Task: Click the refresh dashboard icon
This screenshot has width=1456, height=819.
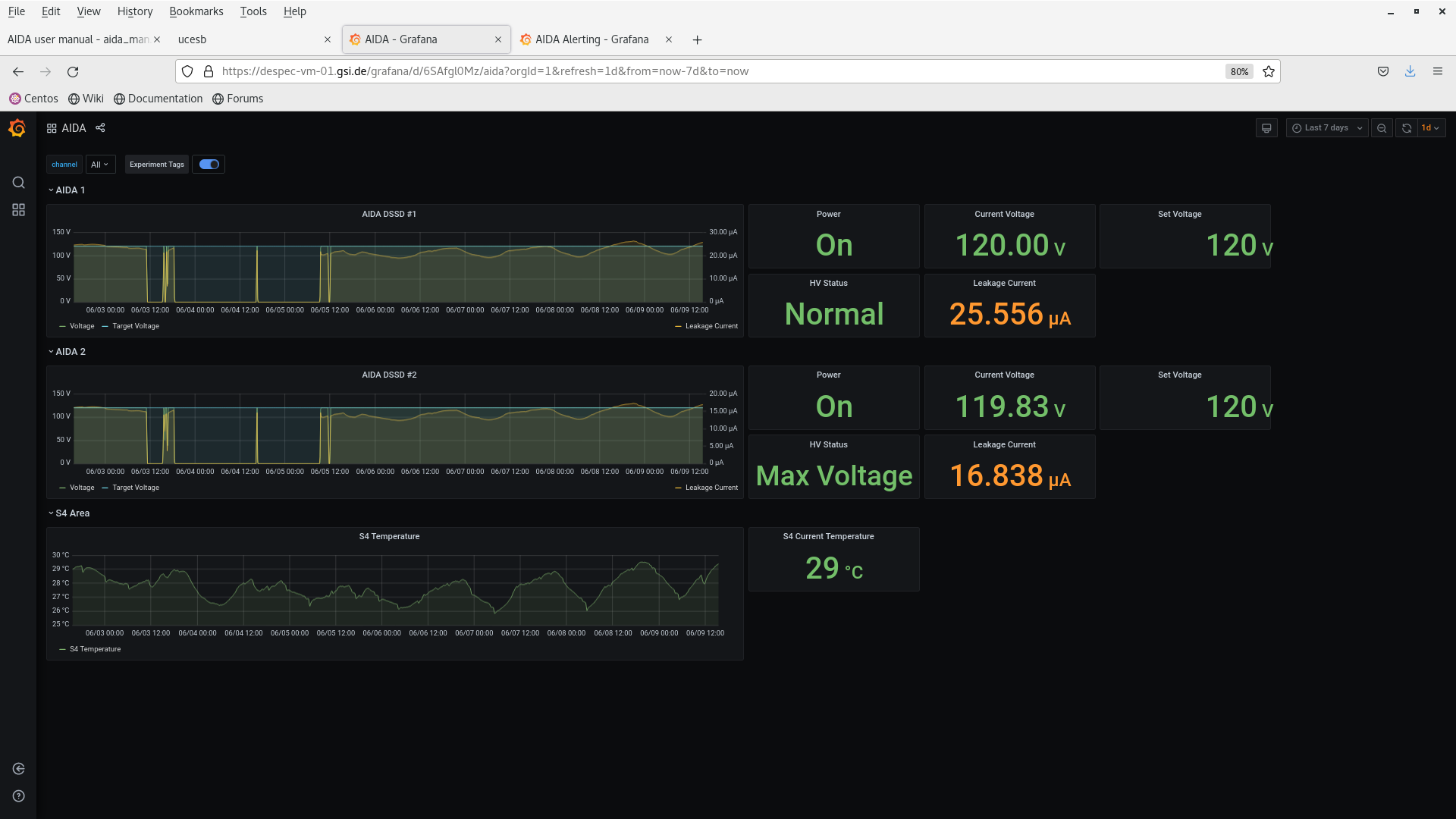Action: (x=1407, y=128)
